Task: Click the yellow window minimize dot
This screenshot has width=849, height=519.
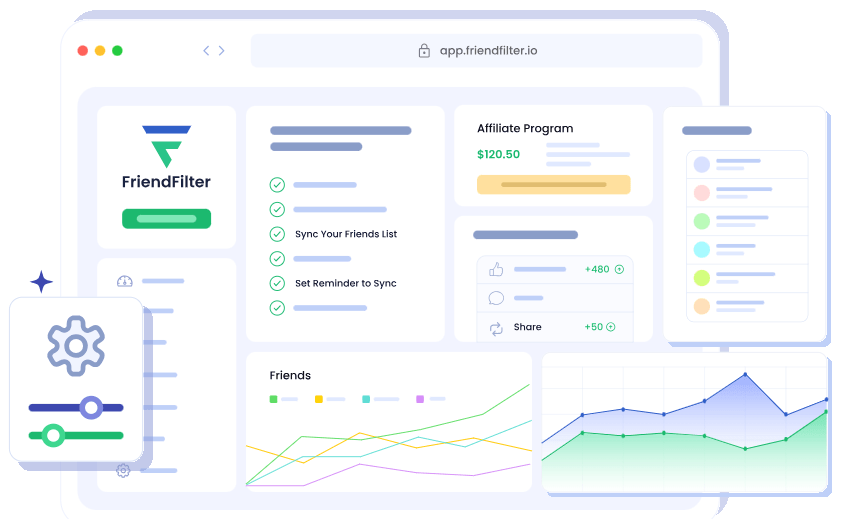Action: [x=100, y=50]
